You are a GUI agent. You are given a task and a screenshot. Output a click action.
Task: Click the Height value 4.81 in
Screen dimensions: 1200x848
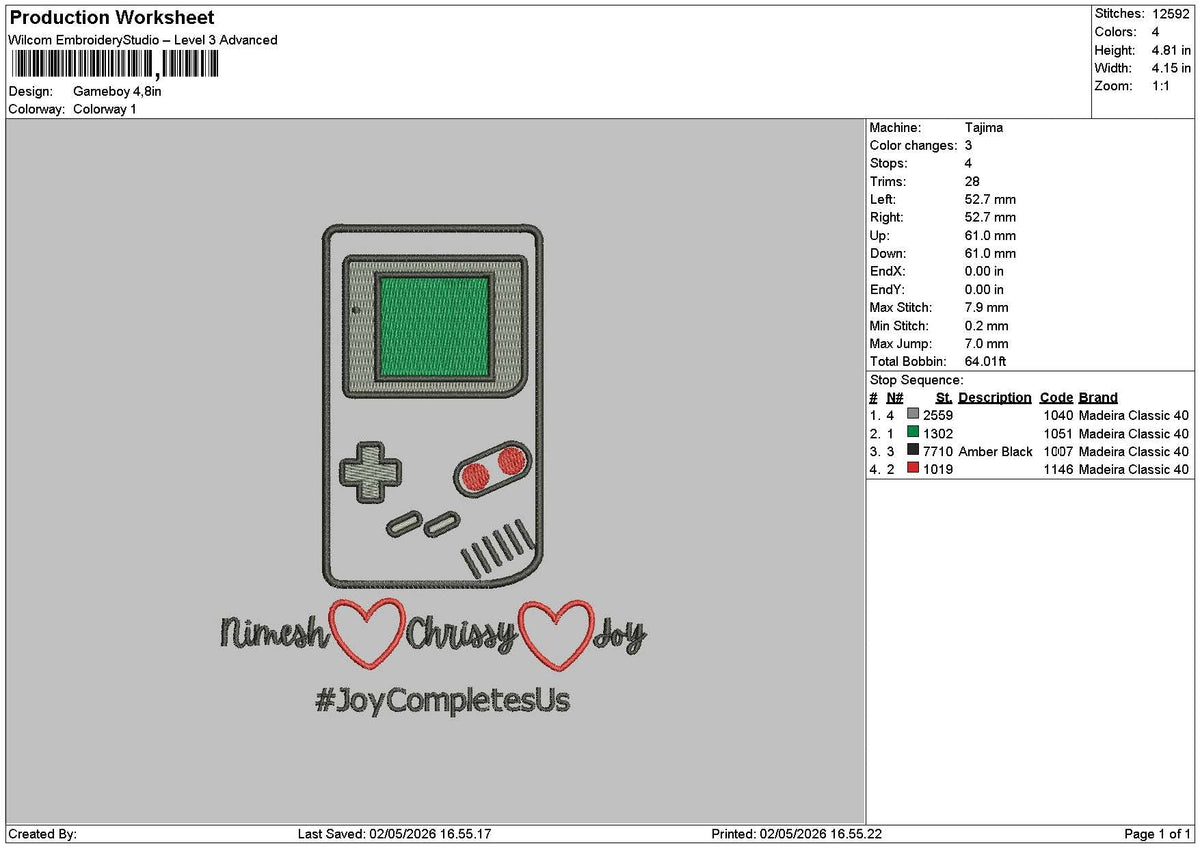[1171, 50]
